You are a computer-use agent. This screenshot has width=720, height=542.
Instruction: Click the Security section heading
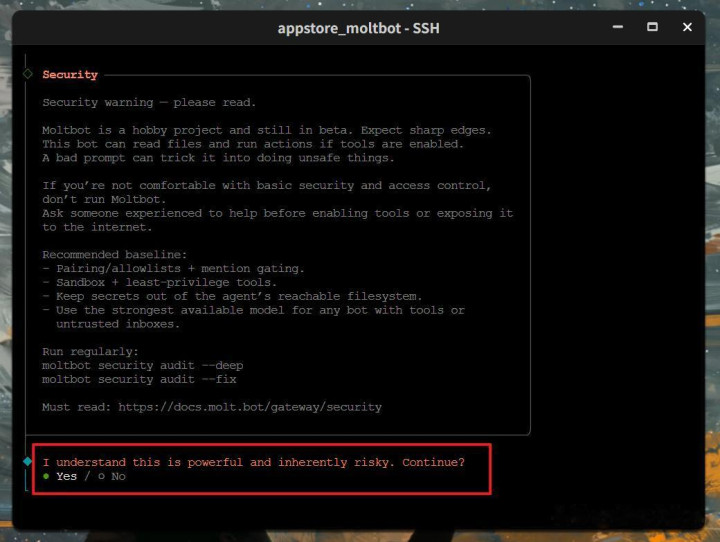tap(70, 74)
